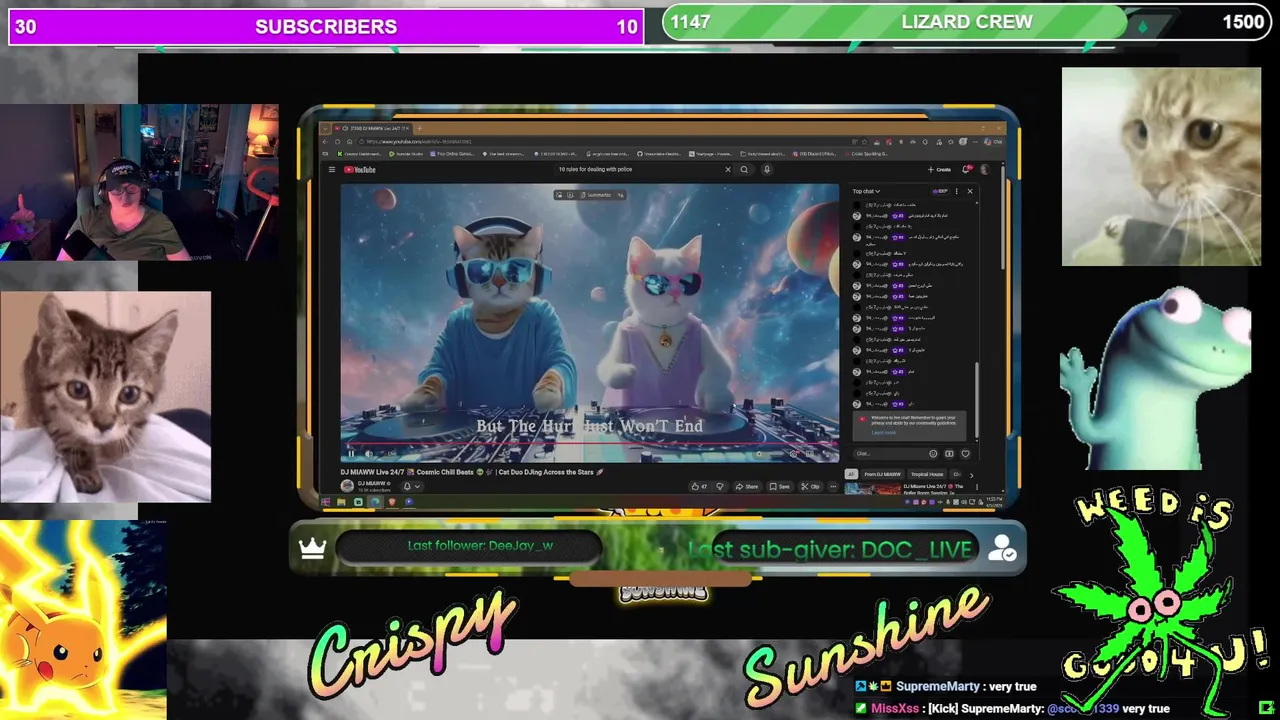The width and height of the screenshot is (1280, 720).
Task: Open more actions ellipsis under video
Action: pos(833,486)
